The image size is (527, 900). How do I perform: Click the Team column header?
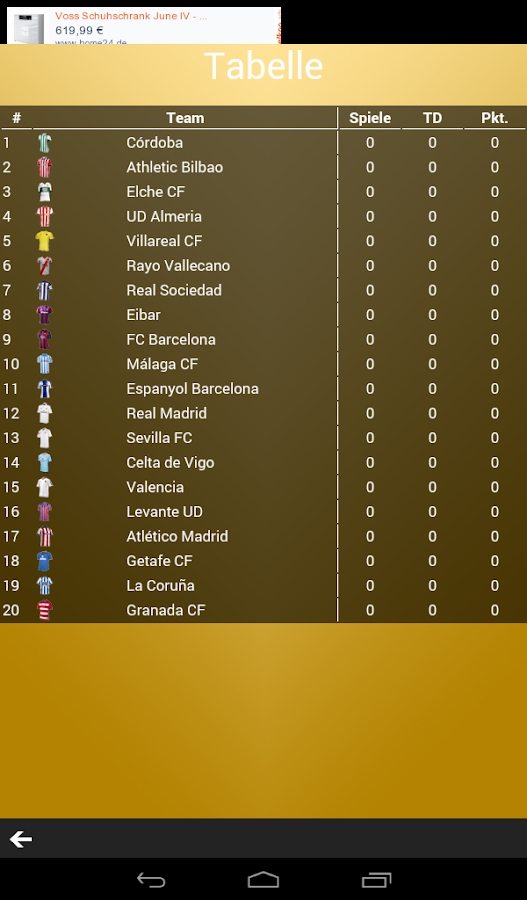point(185,118)
